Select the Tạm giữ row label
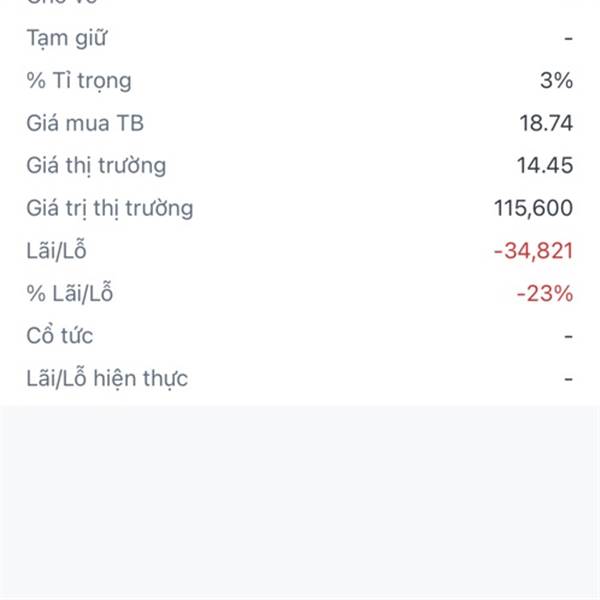This screenshot has width=600, height=600. tap(67, 38)
